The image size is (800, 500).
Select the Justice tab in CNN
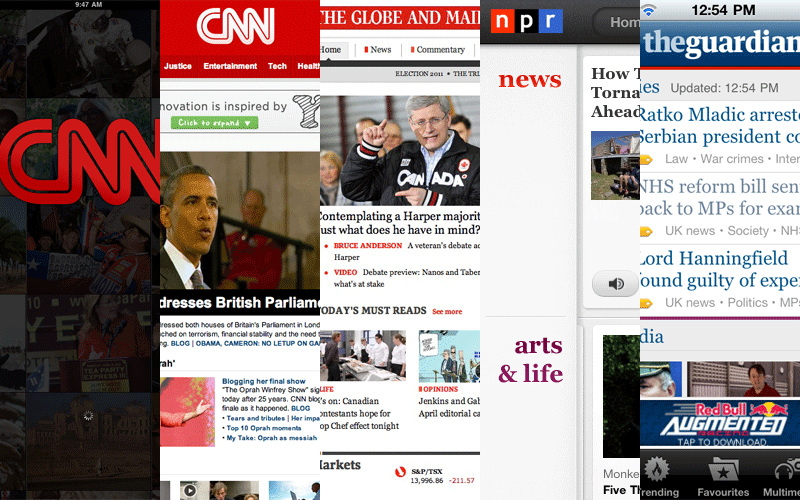point(178,66)
